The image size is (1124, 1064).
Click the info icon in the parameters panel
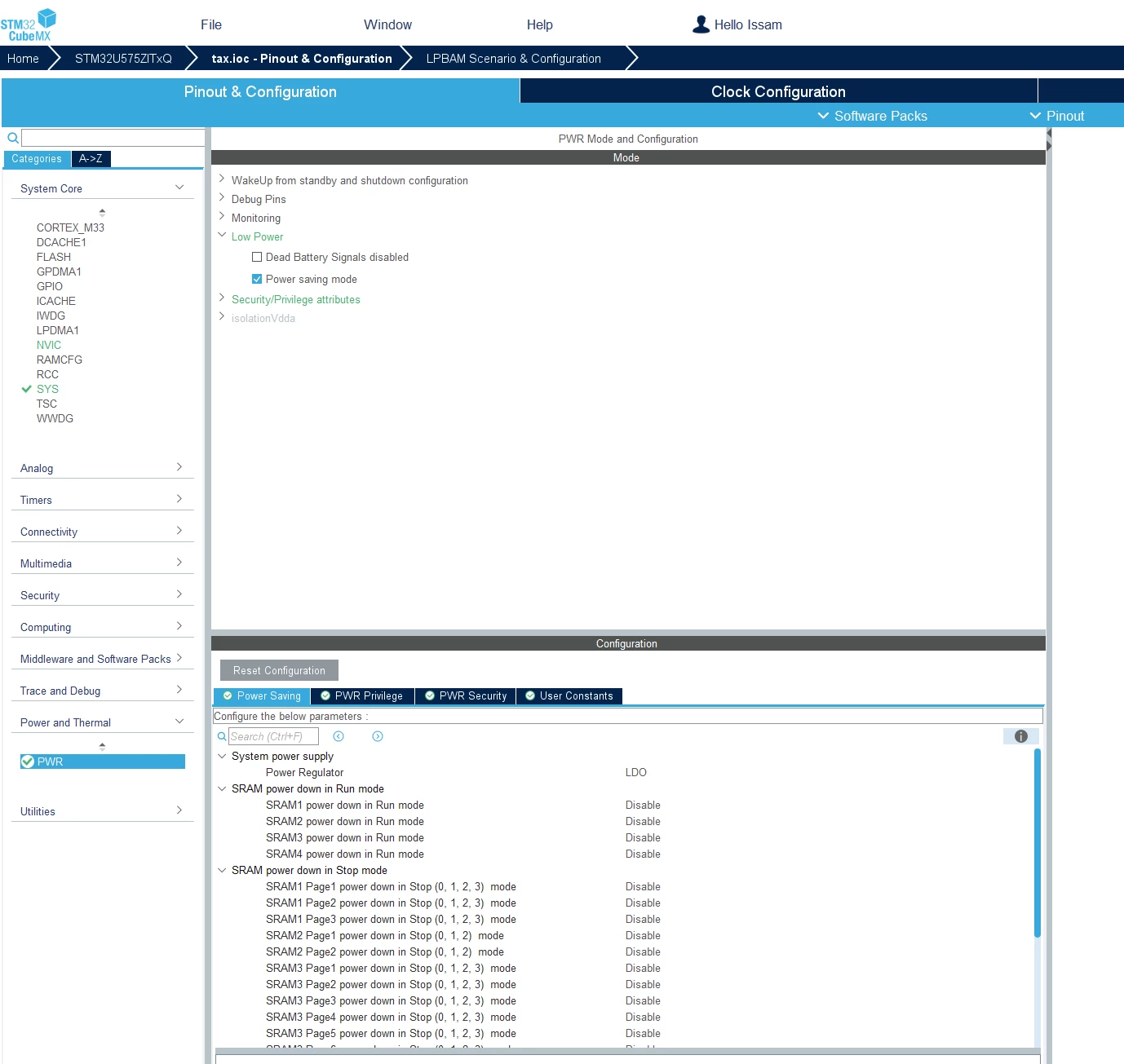click(1020, 736)
